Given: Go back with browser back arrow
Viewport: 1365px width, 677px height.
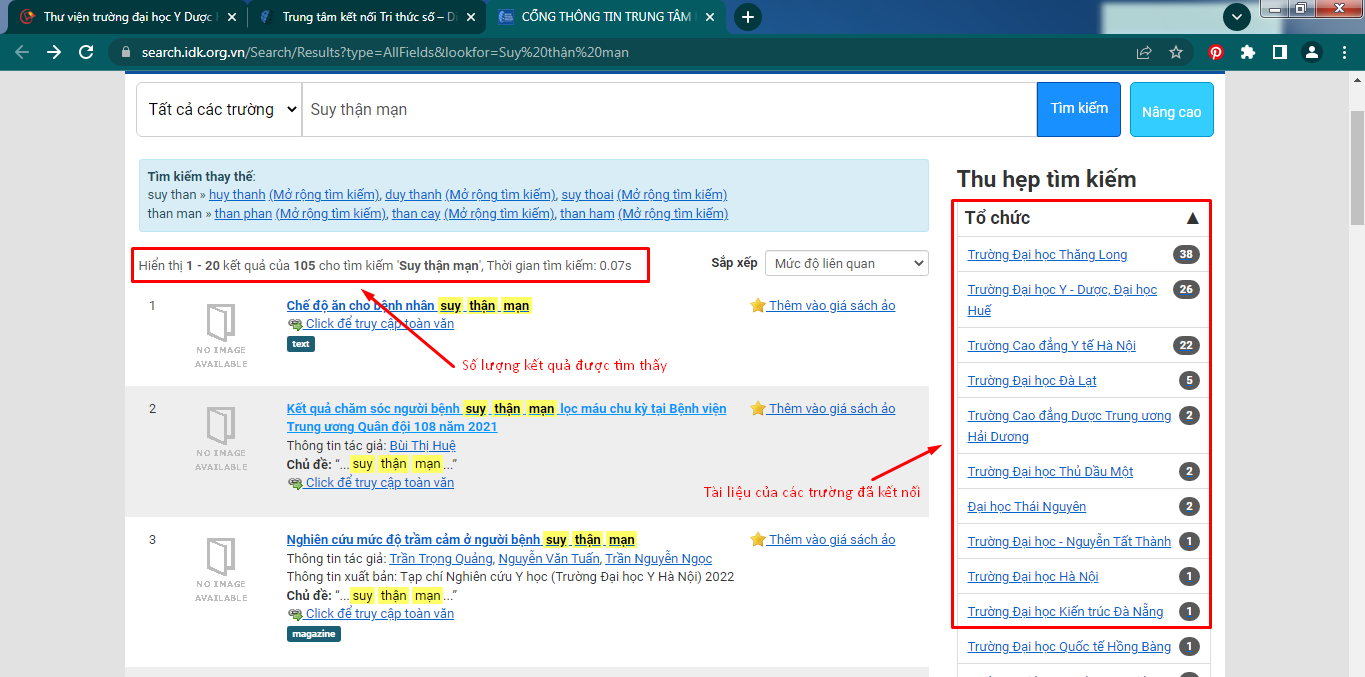Looking at the screenshot, I should pyautogui.click(x=22, y=52).
